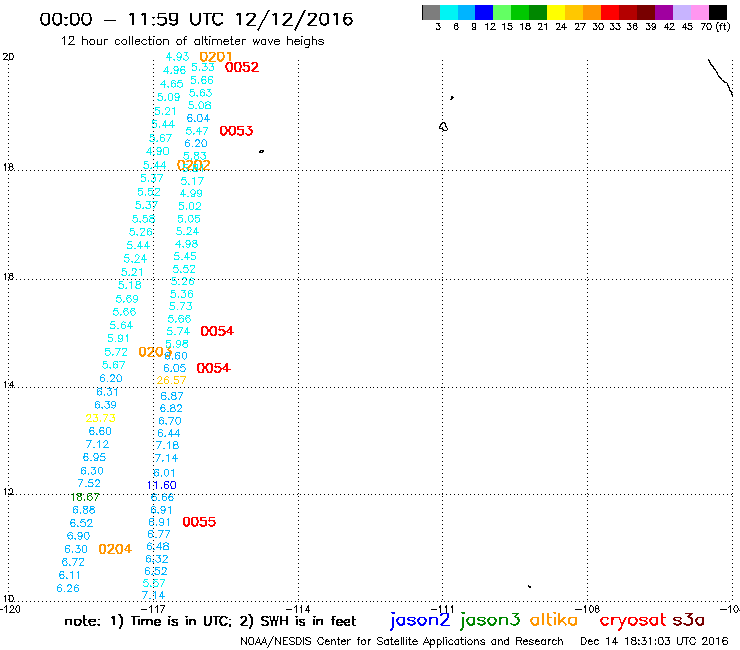Click the wave height value 7.18
740x650 pixels.
point(167,445)
